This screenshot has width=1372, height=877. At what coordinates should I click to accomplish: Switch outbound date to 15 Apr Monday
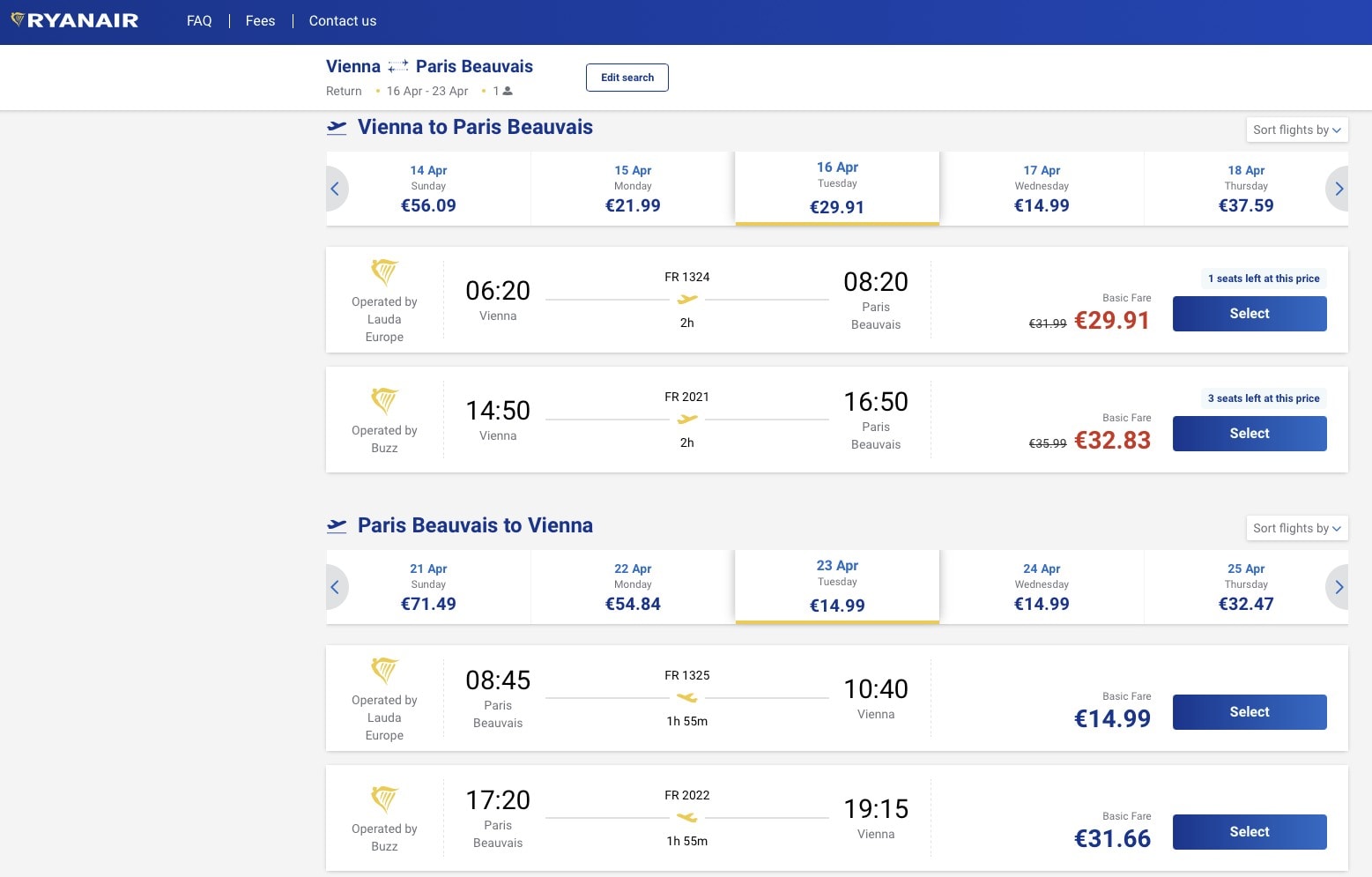[x=633, y=189]
